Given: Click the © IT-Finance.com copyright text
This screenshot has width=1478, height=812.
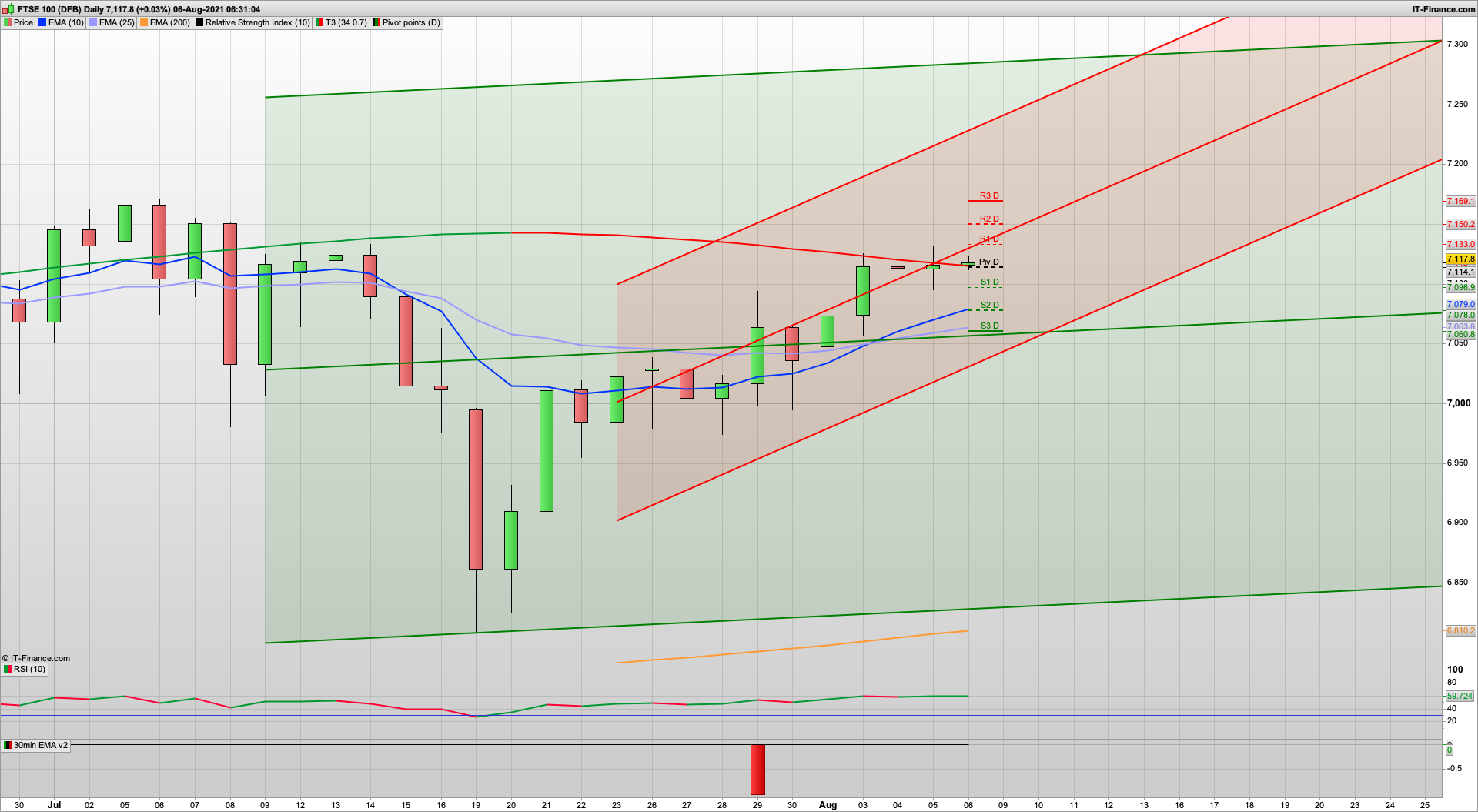Looking at the screenshot, I should pos(37,658).
